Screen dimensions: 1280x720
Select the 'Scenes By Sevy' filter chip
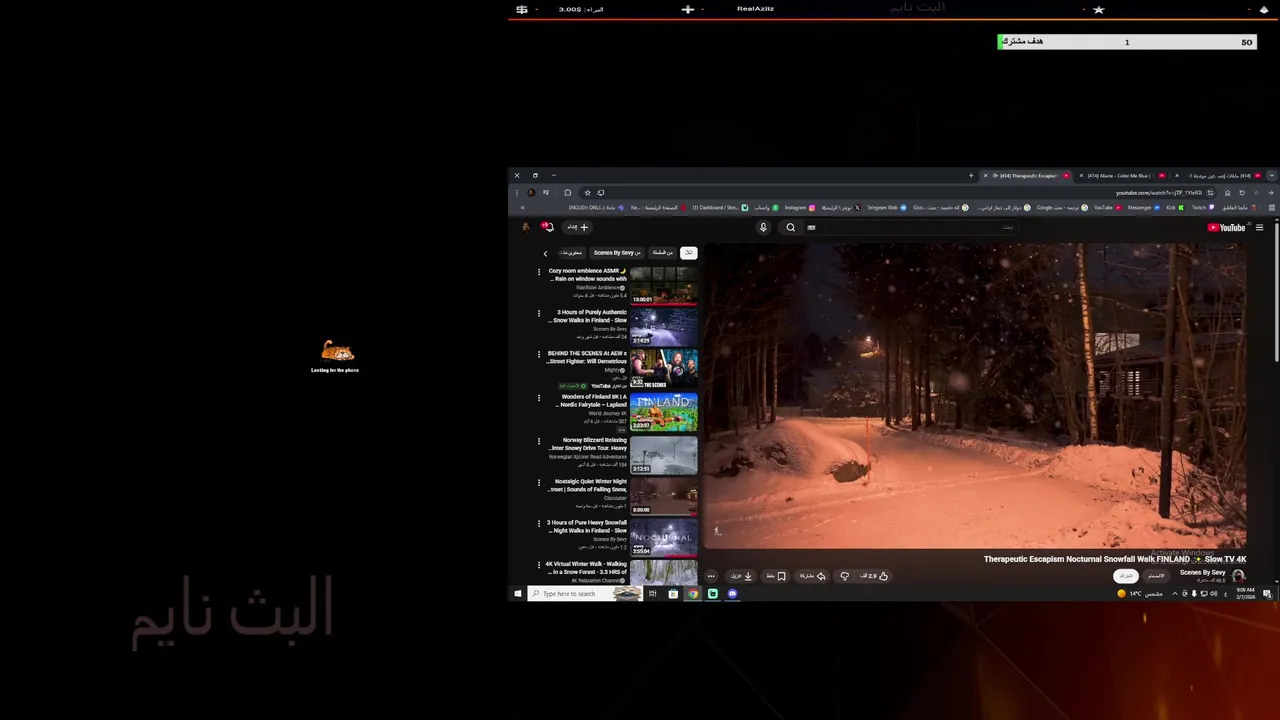tap(617, 253)
